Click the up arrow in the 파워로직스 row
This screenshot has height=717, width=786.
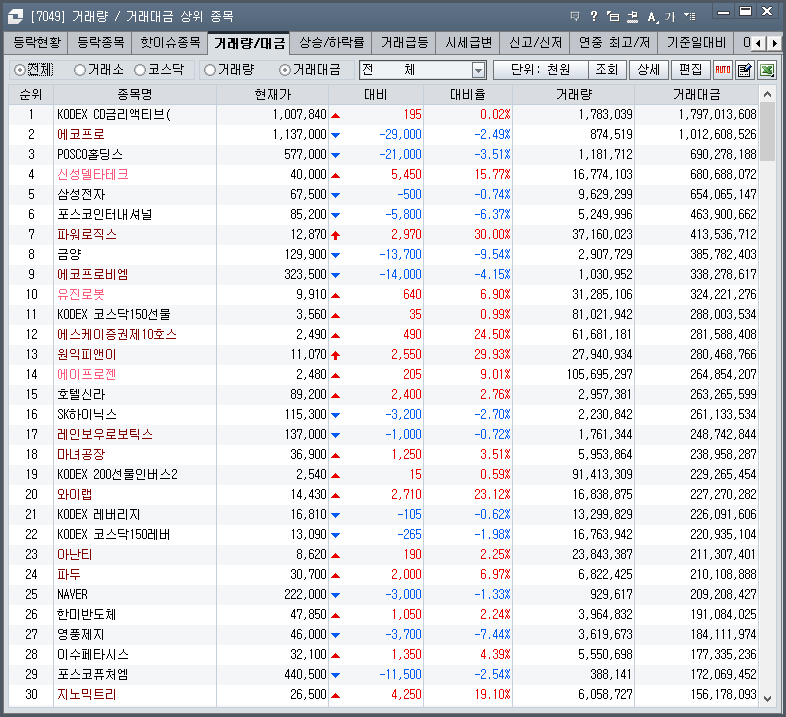coord(335,235)
